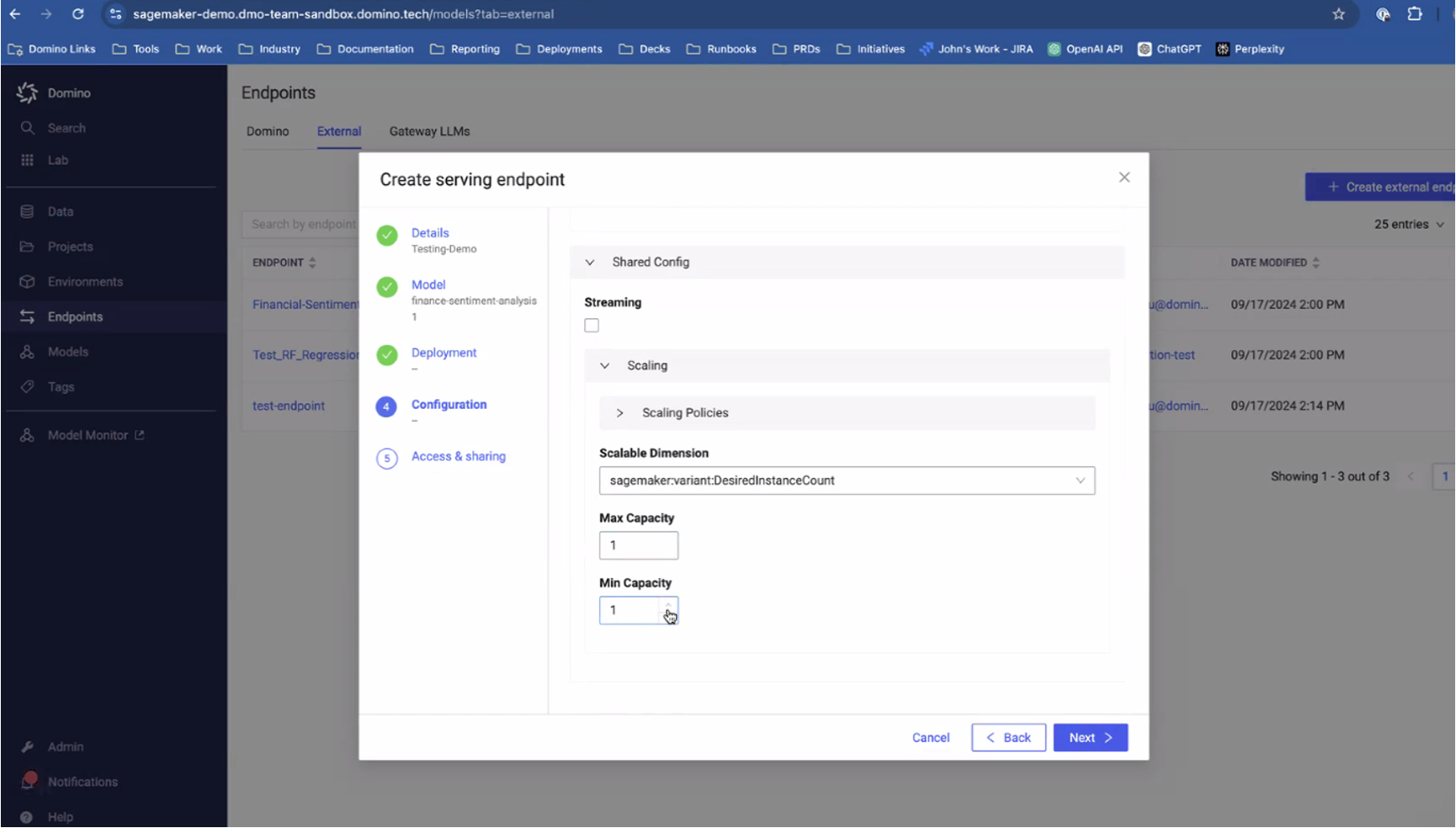Reload the page using browser refresh icon

[77, 14]
